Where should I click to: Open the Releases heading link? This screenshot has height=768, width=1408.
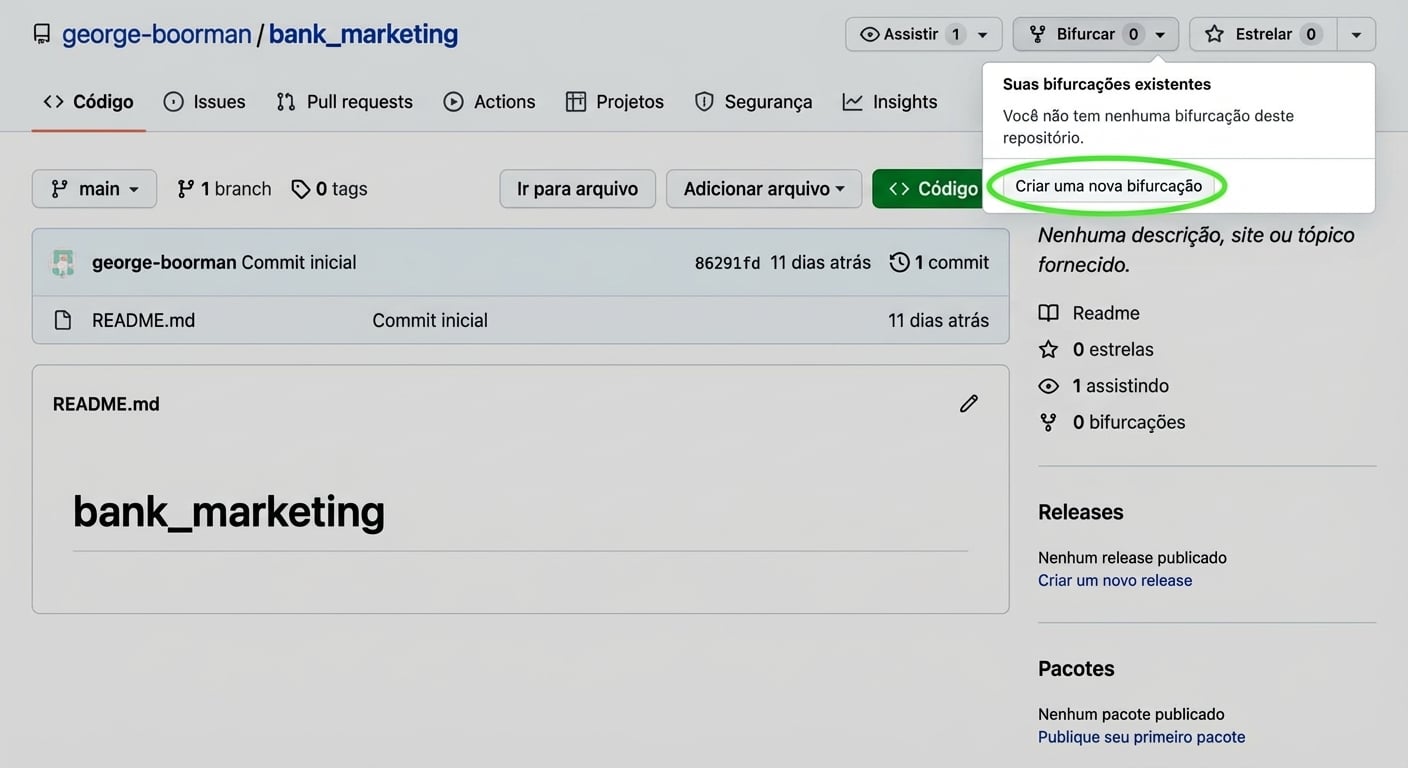click(x=1081, y=512)
